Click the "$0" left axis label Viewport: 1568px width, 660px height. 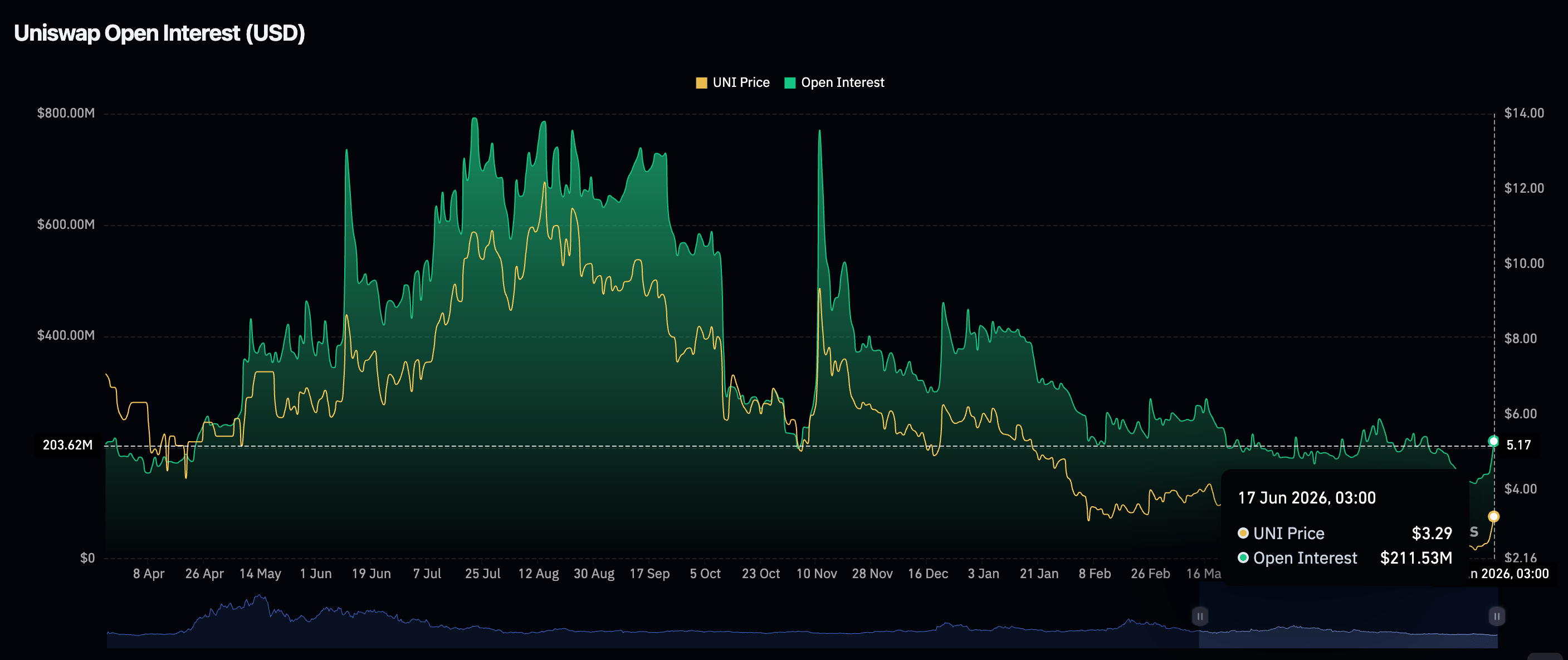coord(87,558)
